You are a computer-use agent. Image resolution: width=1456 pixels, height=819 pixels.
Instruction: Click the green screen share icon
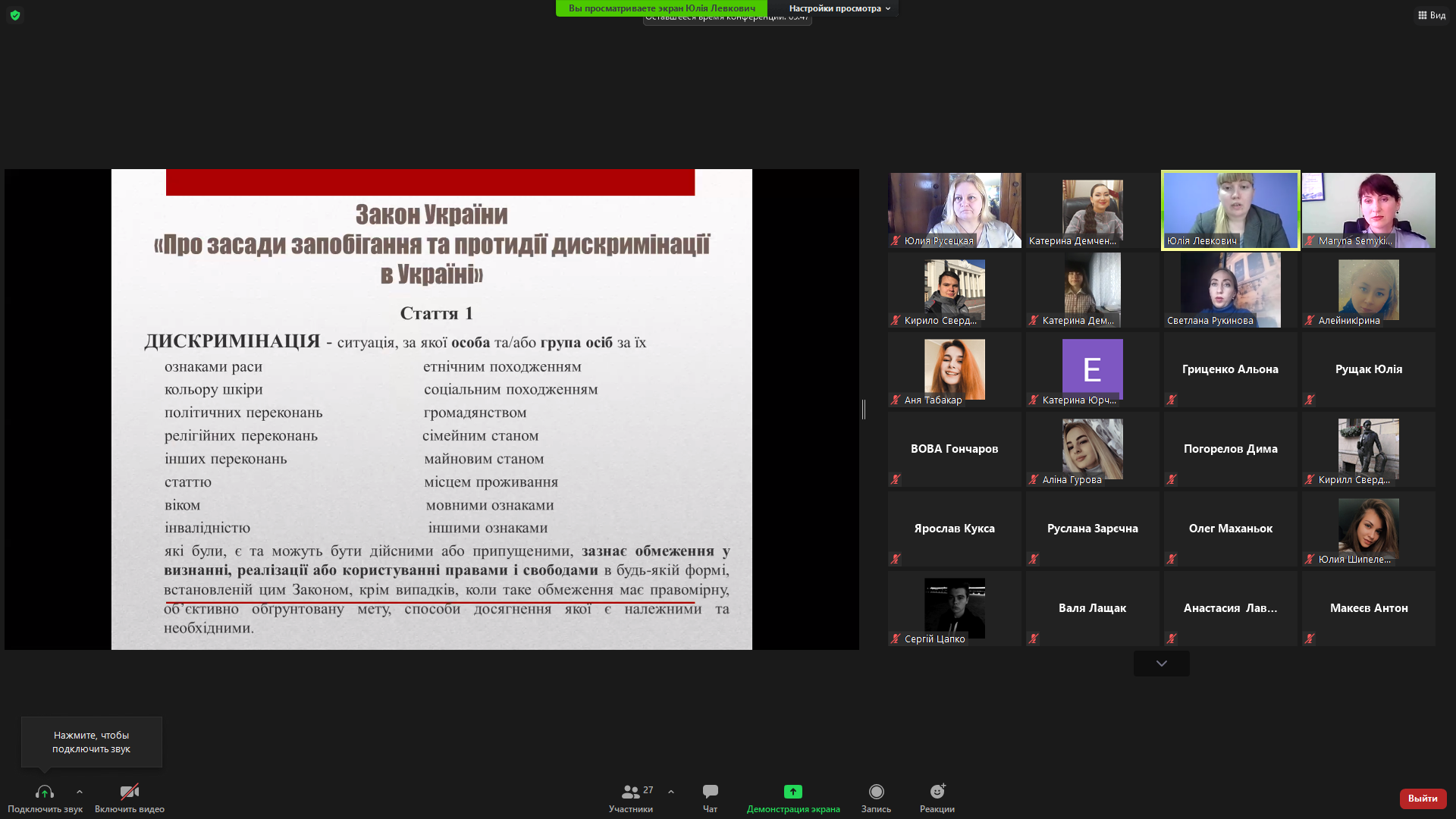tap(792, 792)
